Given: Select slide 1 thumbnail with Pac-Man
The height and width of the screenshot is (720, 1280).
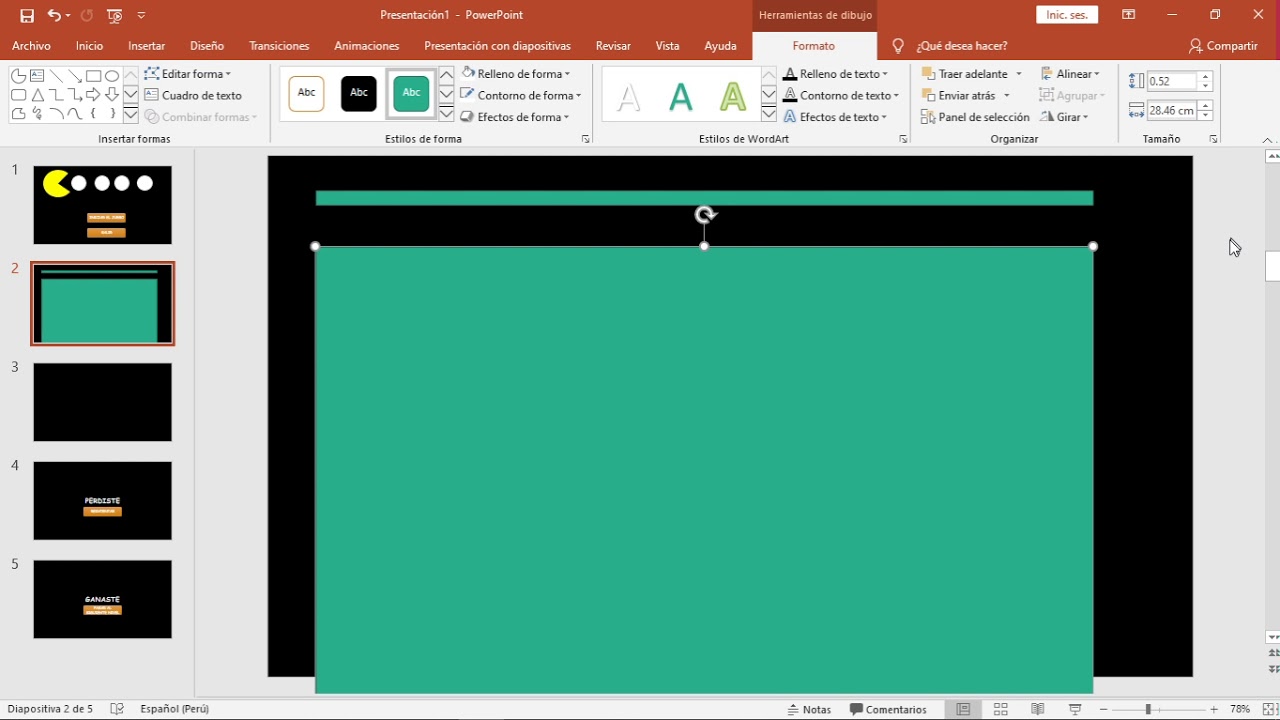Looking at the screenshot, I should point(102,205).
